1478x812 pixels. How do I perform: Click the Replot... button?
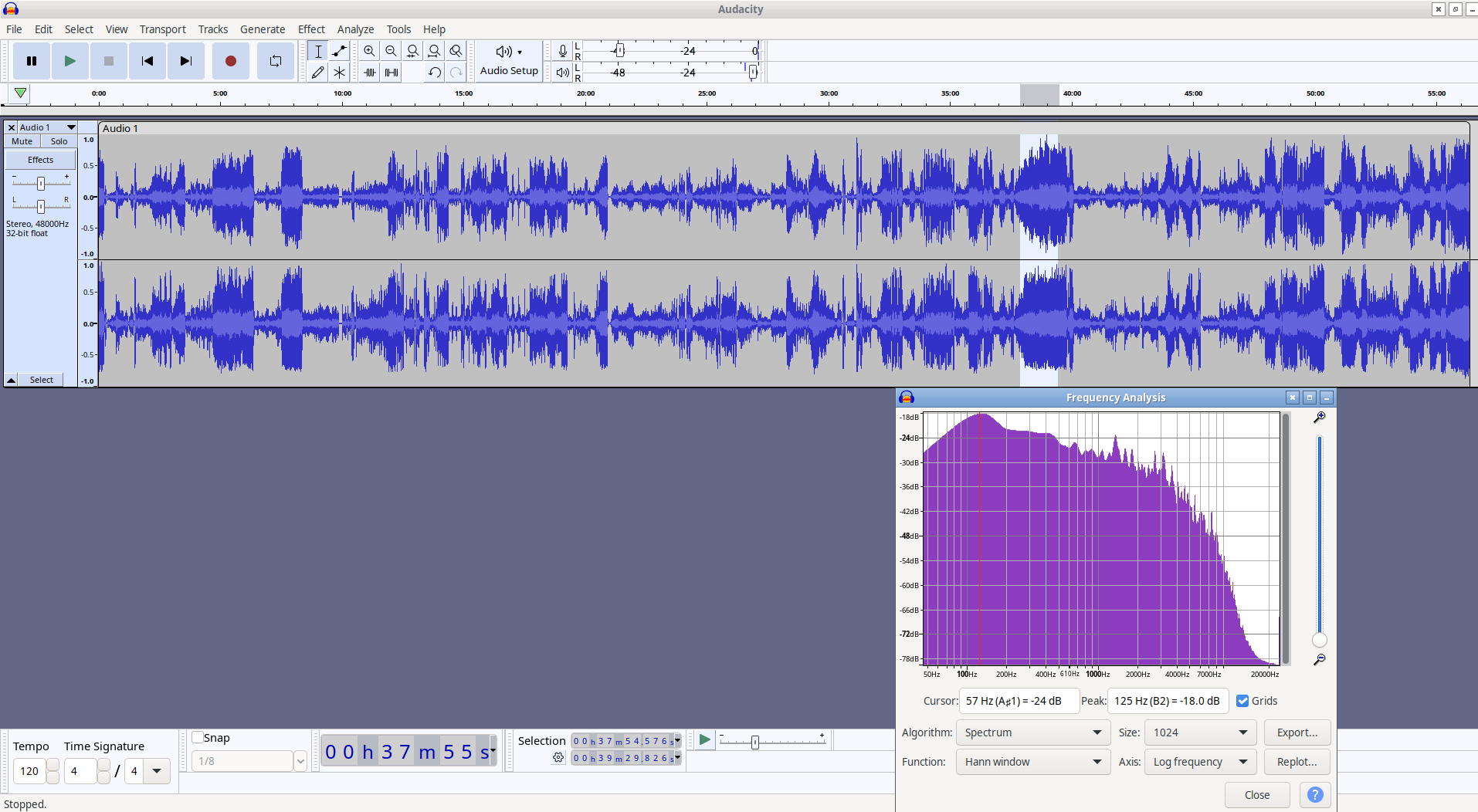[x=1297, y=762]
